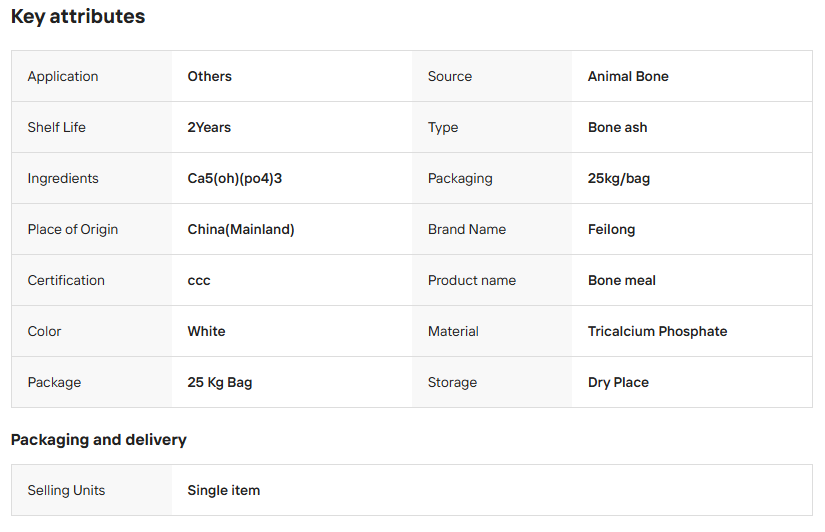Image resolution: width=825 pixels, height=532 pixels.
Task: Select the Single item selling units value
Action: [x=223, y=490]
